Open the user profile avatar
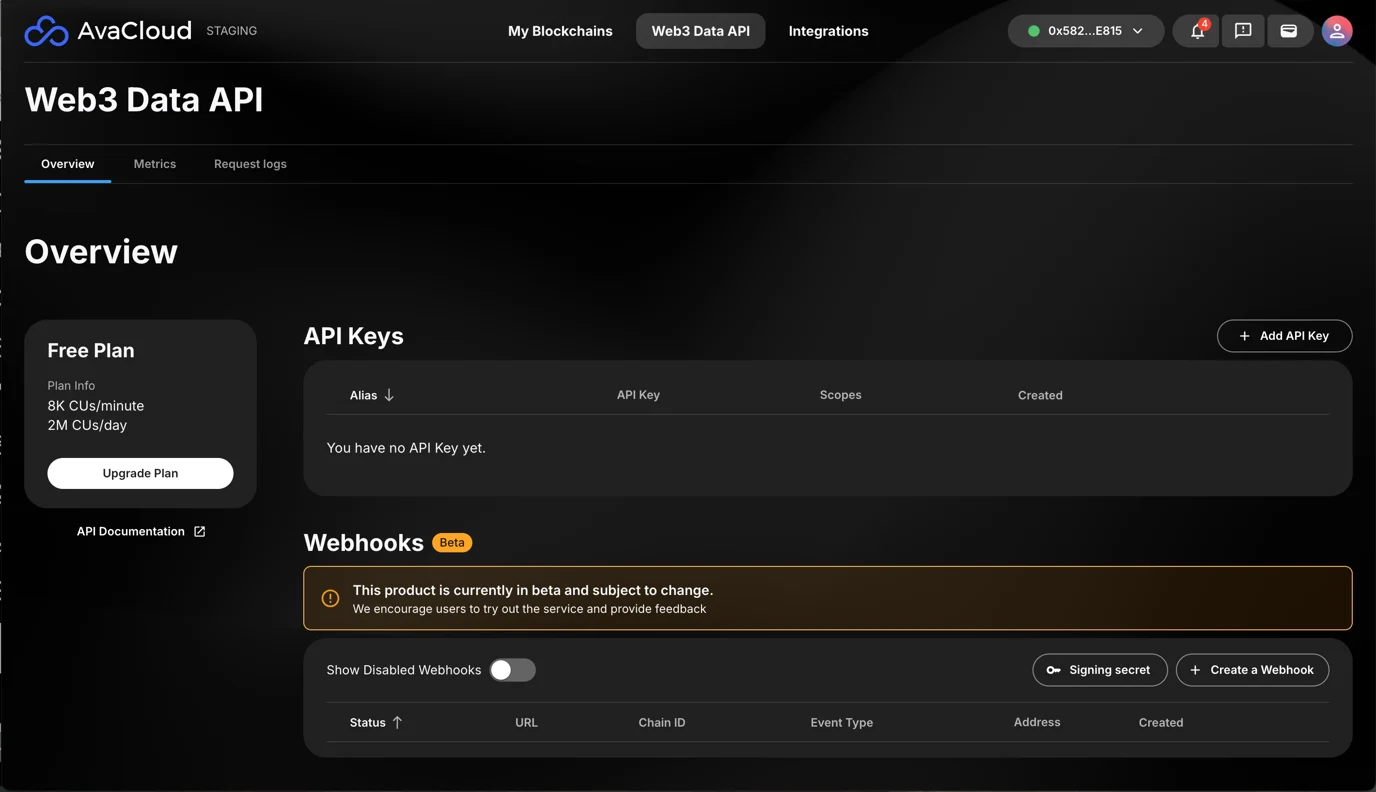The height and width of the screenshot is (792, 1376). coord(1337,31)
